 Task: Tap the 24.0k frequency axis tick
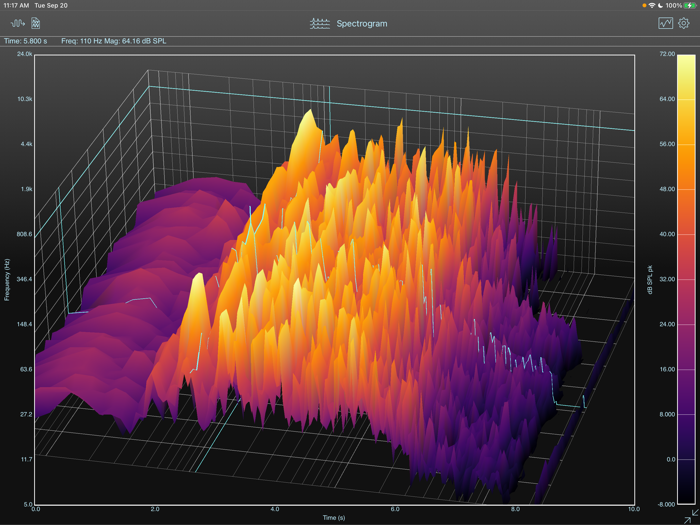pos(24,54)
